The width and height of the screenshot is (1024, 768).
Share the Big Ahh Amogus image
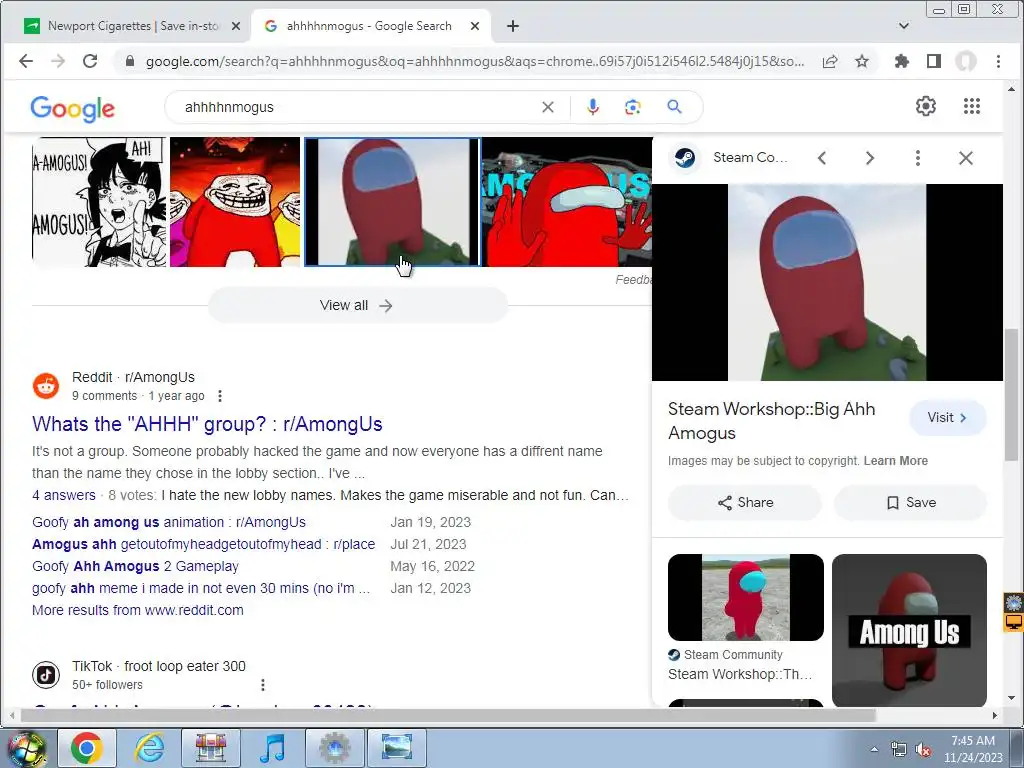coord(745,502)
